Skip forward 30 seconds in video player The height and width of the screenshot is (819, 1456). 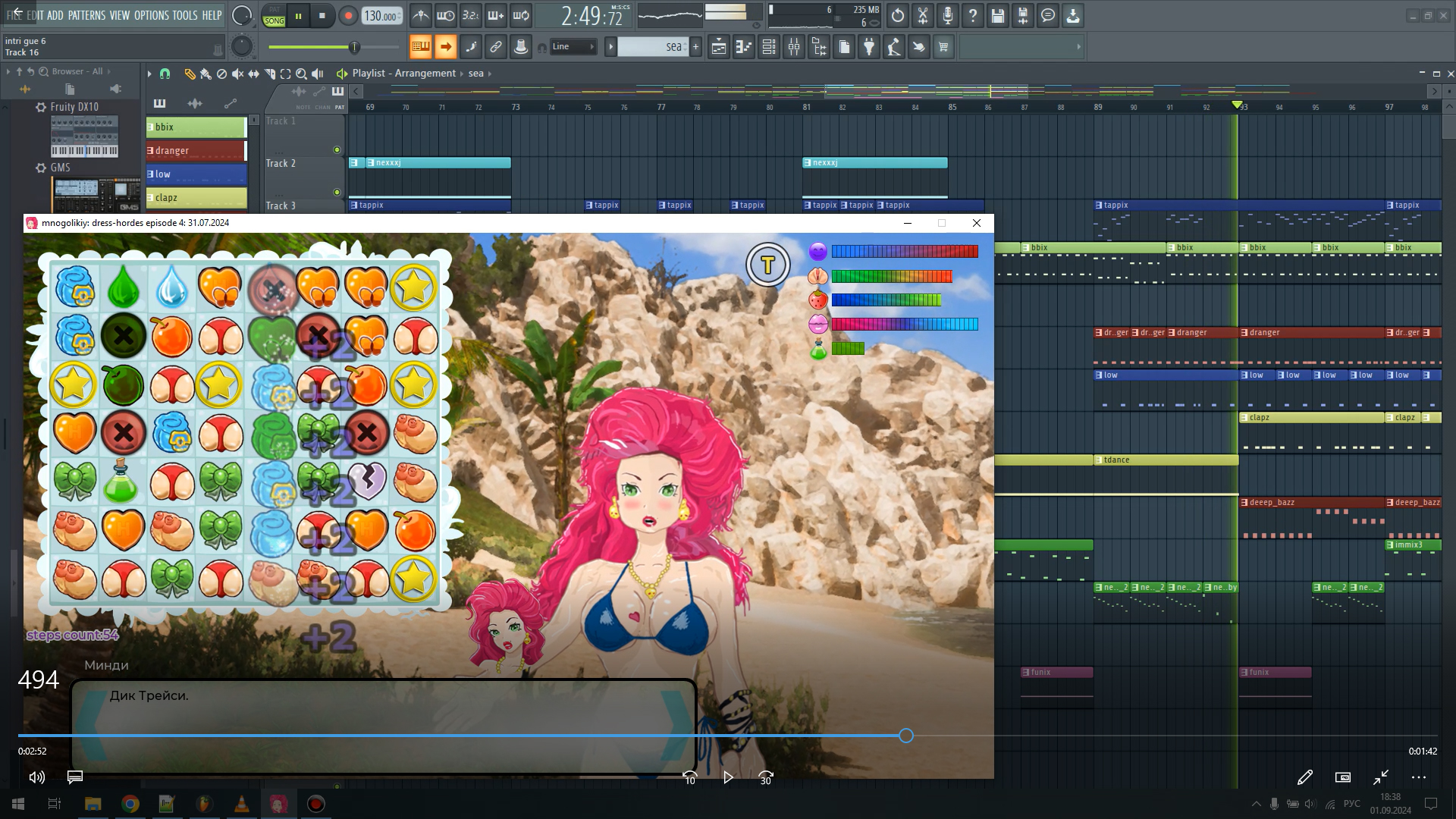[x=766, y=777]
